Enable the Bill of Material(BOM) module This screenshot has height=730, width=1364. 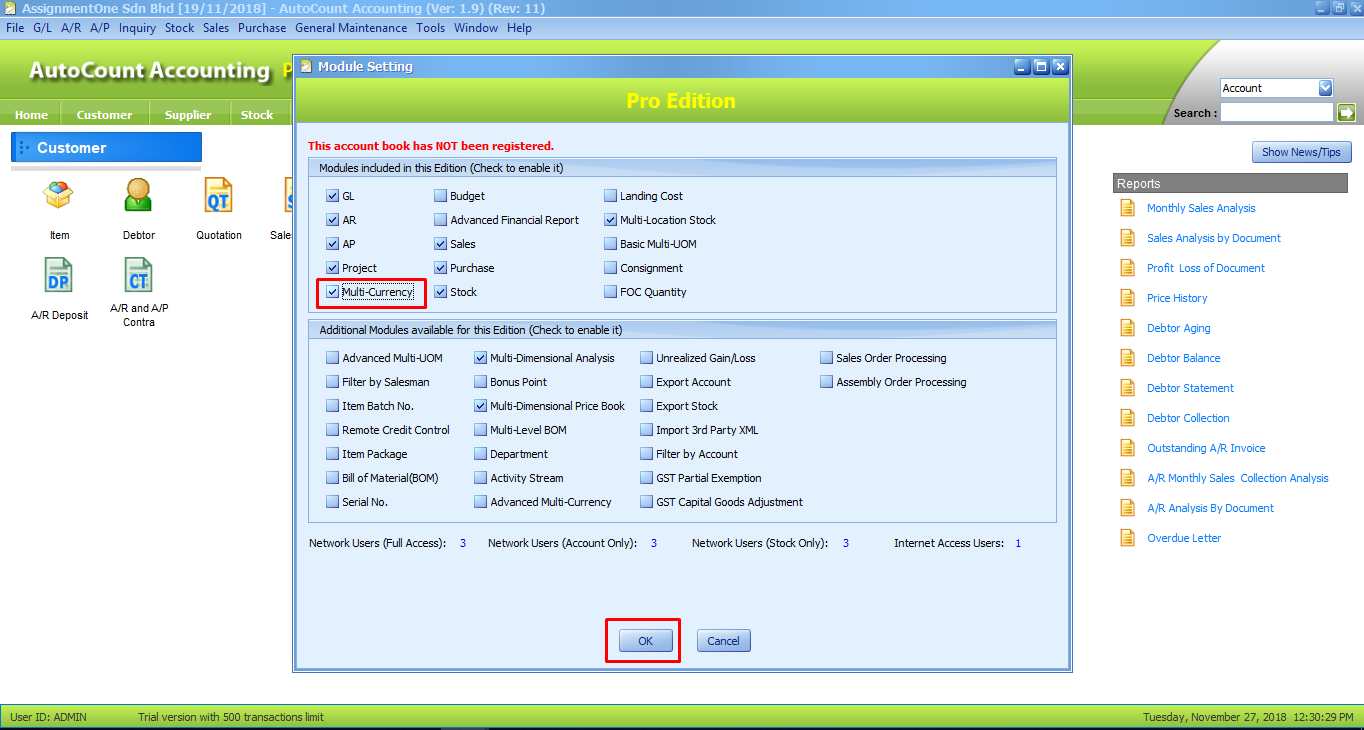pos(333,478)
